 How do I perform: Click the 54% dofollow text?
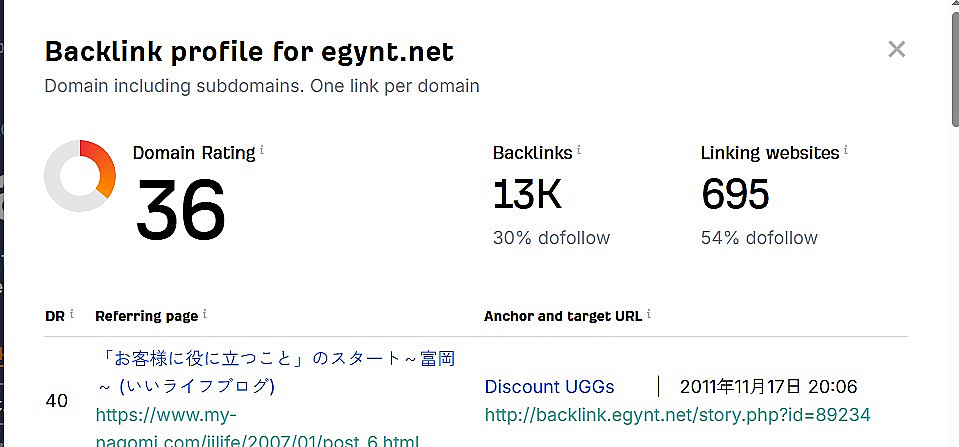click(x=759, y=238)
